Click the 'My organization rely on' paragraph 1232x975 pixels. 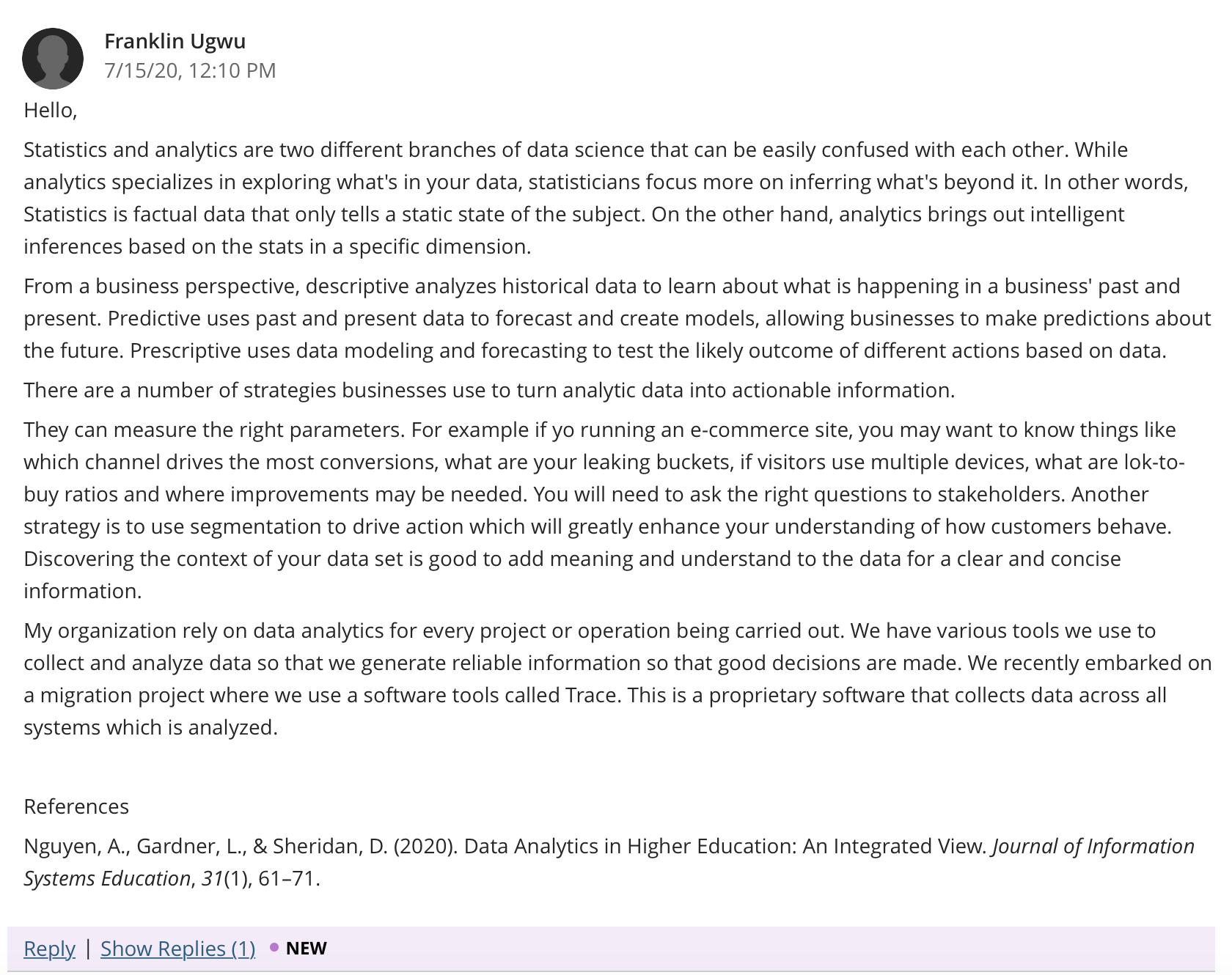[616, 679]
